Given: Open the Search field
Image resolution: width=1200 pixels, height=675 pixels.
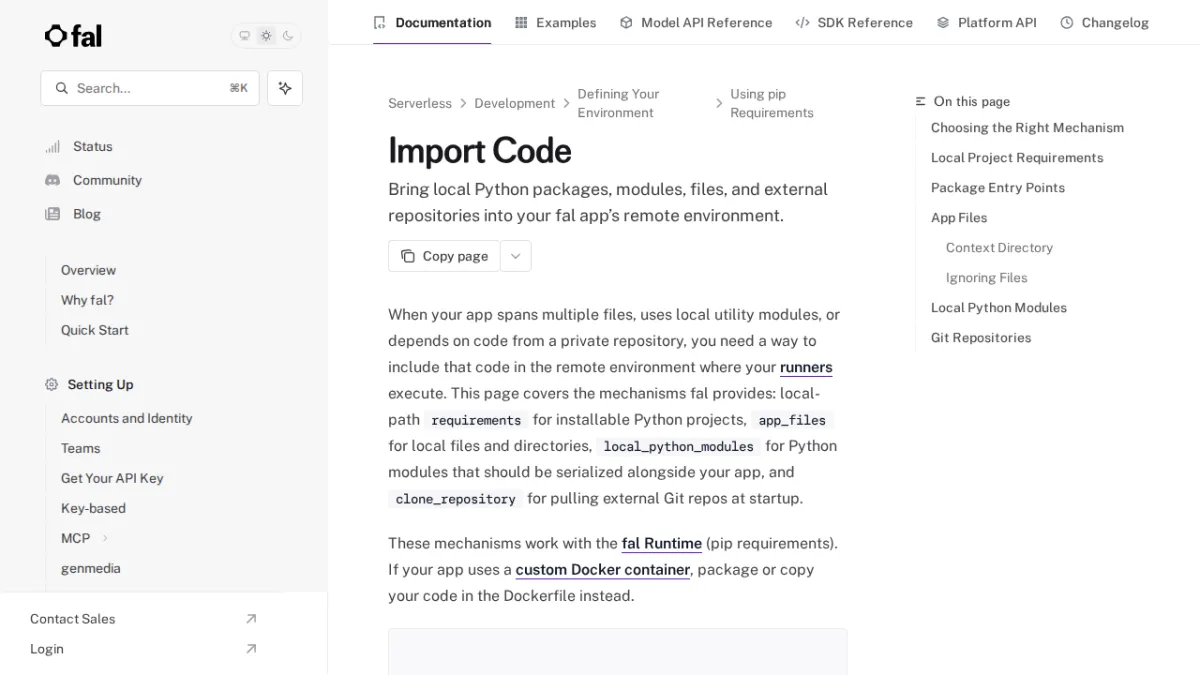Looking at the screenshot, I should (x=150, y=88).
